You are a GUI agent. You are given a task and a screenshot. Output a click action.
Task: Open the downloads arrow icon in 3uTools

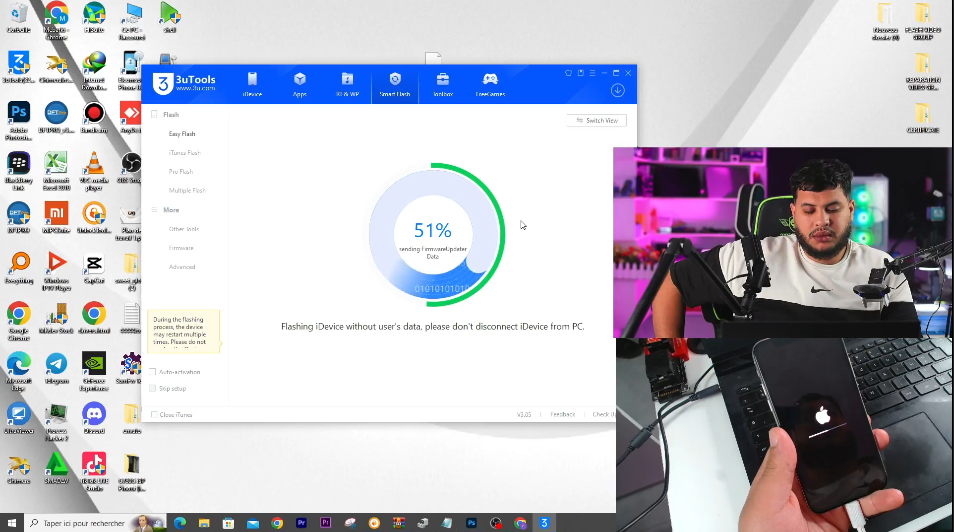tap(618, 90)
